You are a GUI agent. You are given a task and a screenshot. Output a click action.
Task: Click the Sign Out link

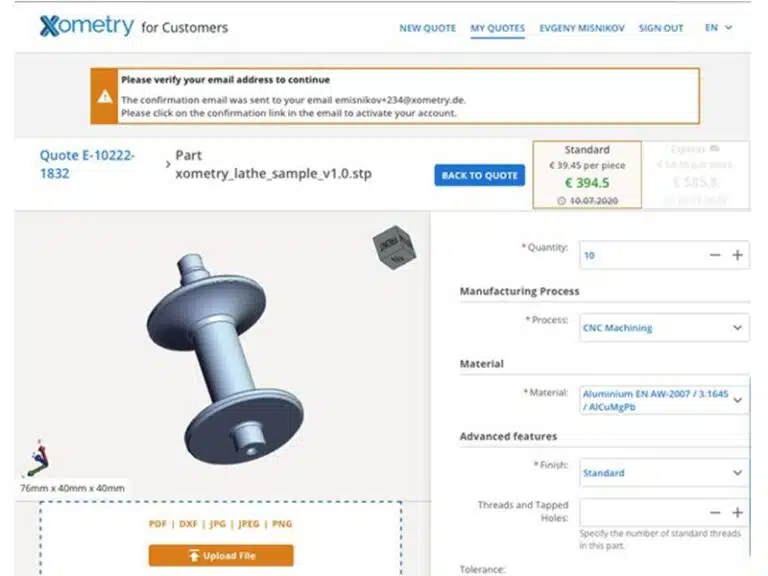[x=661, y=28]
